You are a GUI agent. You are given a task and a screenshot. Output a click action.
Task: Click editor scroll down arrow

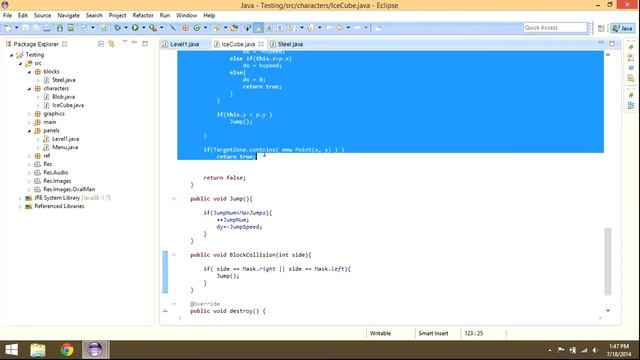608,311
